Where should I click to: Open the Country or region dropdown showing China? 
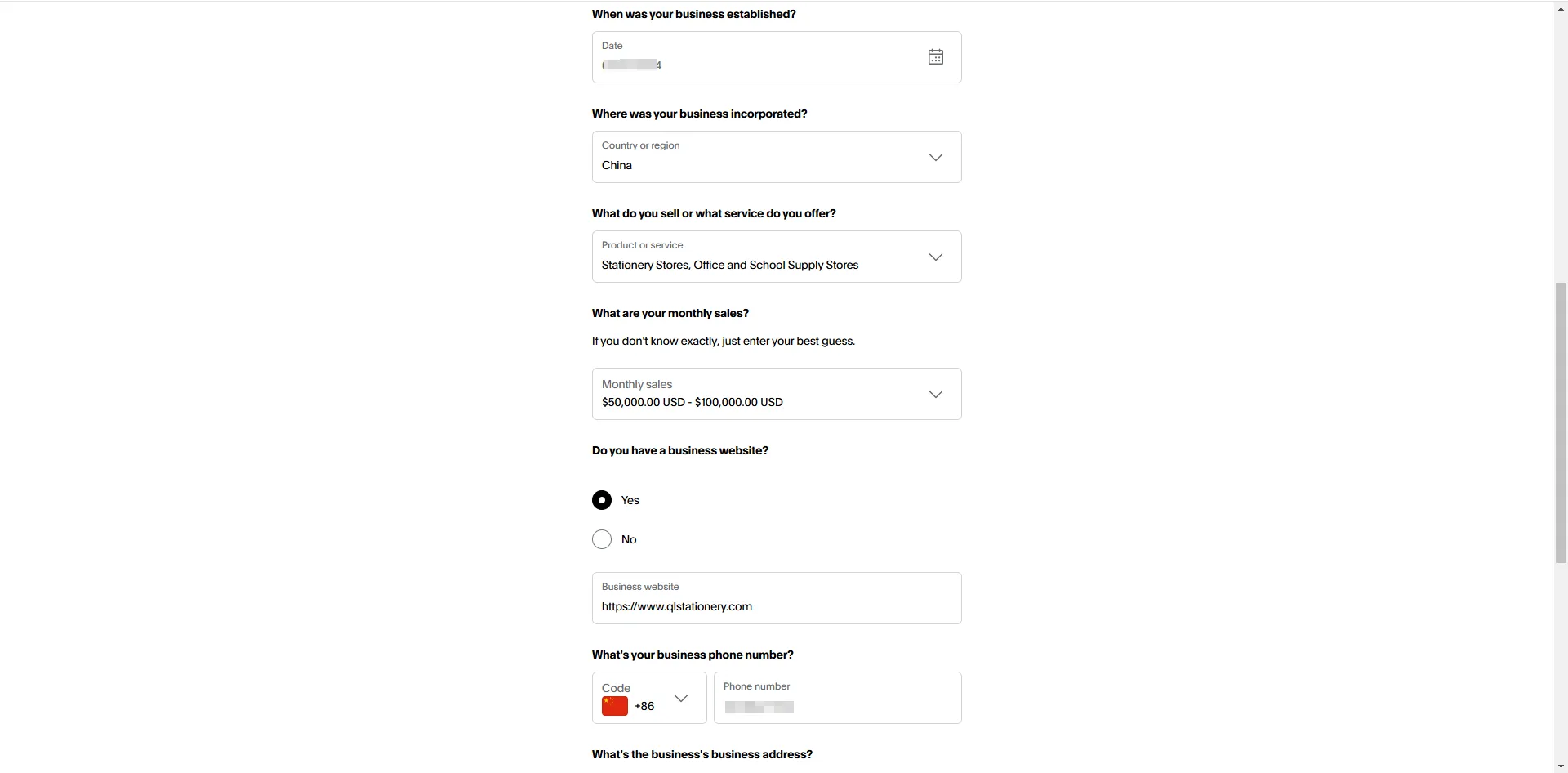pos(777,157)
